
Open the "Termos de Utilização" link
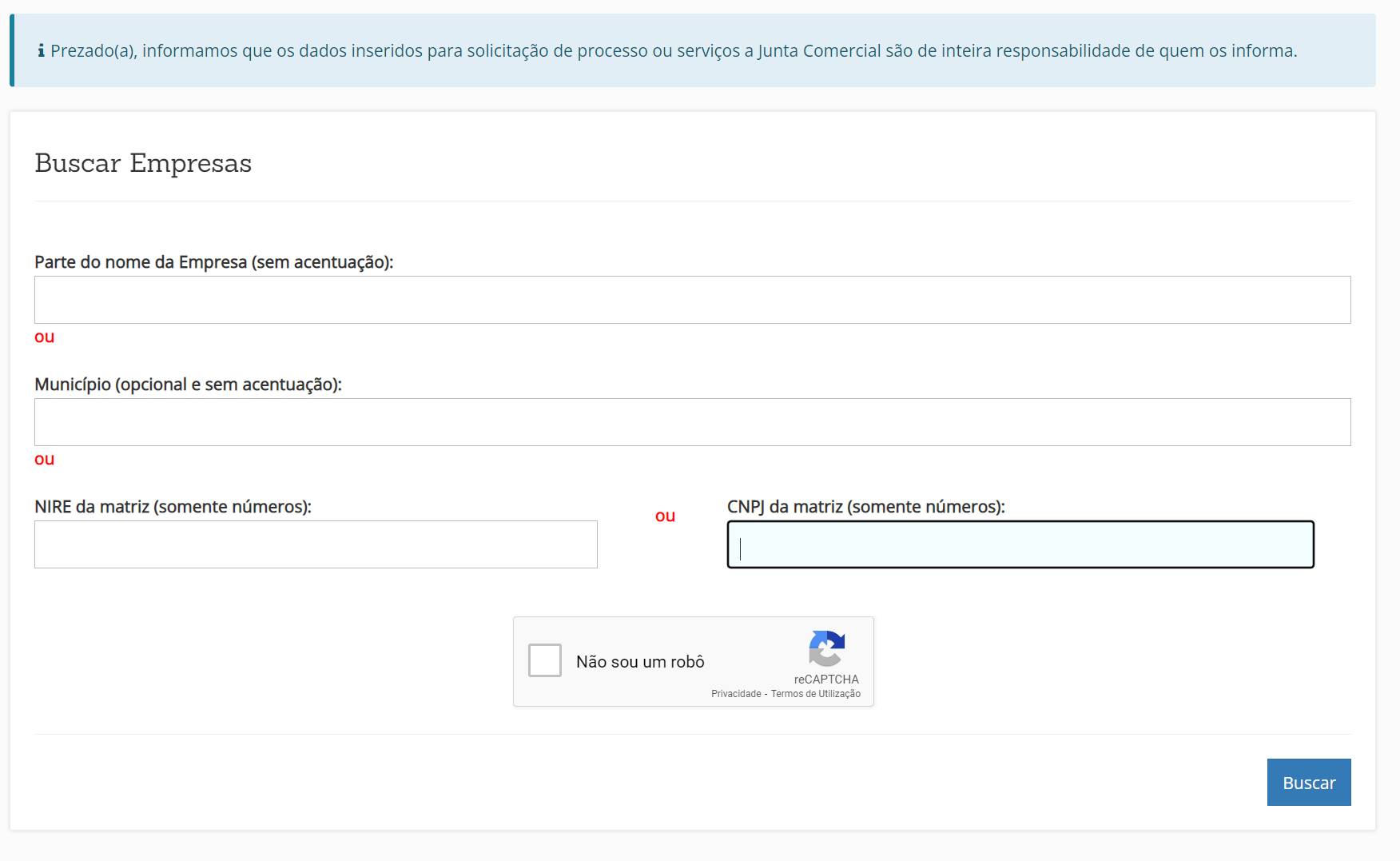(815, 694)
